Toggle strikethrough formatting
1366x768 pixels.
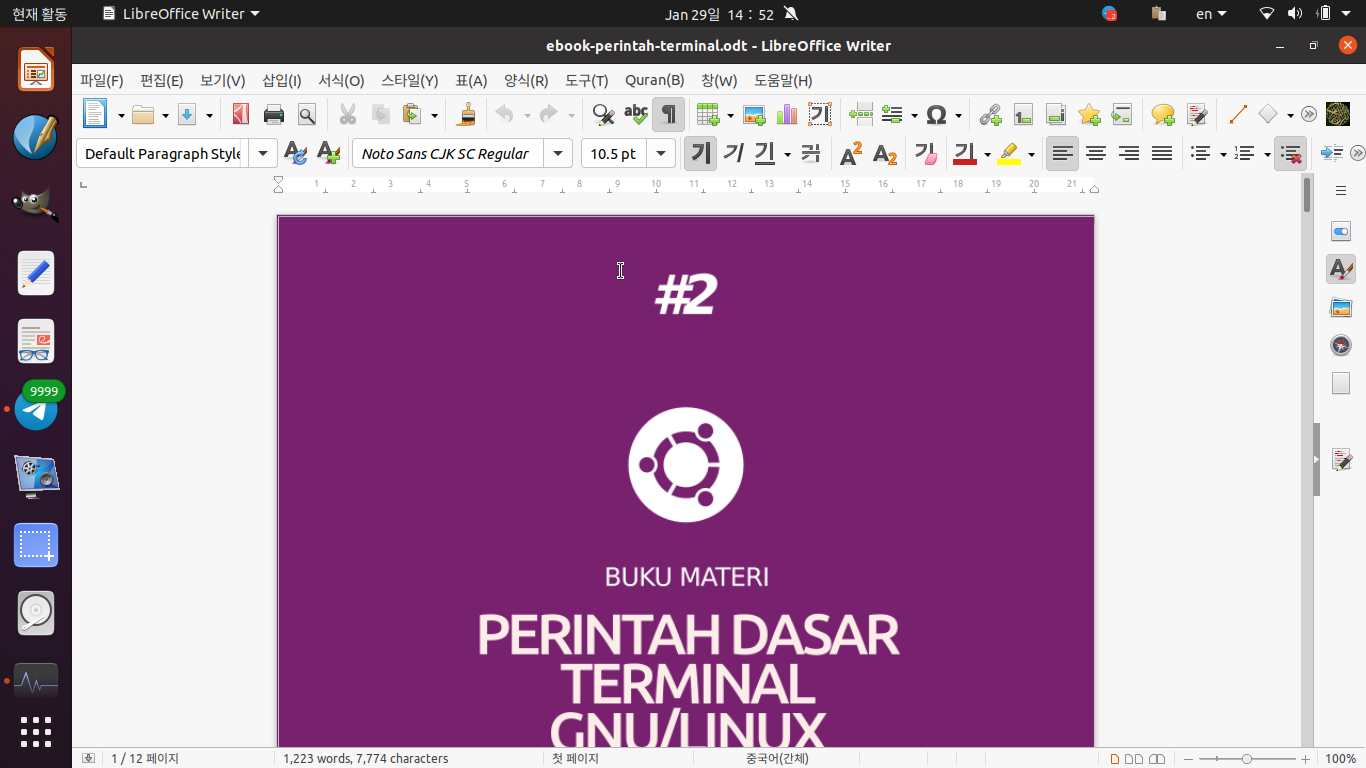811,153
